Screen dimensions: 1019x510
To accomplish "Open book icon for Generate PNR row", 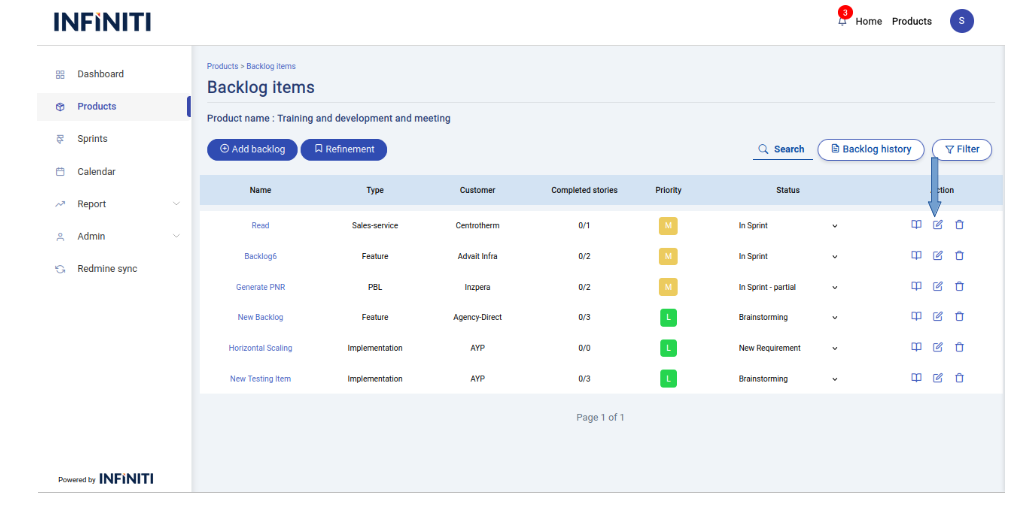I will coord(915,286).
